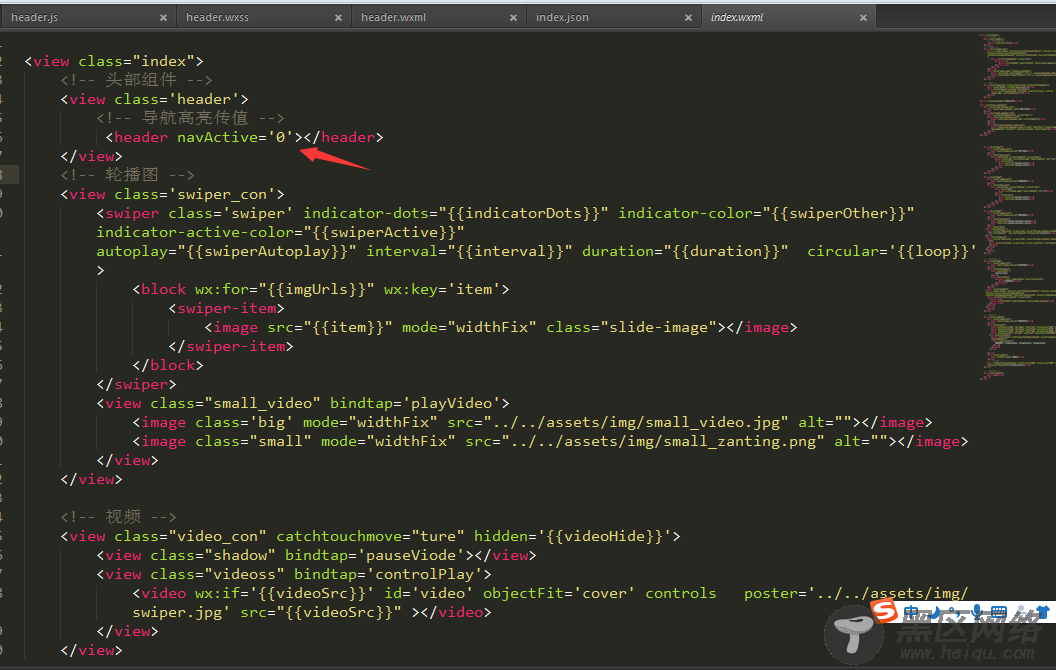Click catchtouchmove="ture" attribute

[x=370, y=537]
